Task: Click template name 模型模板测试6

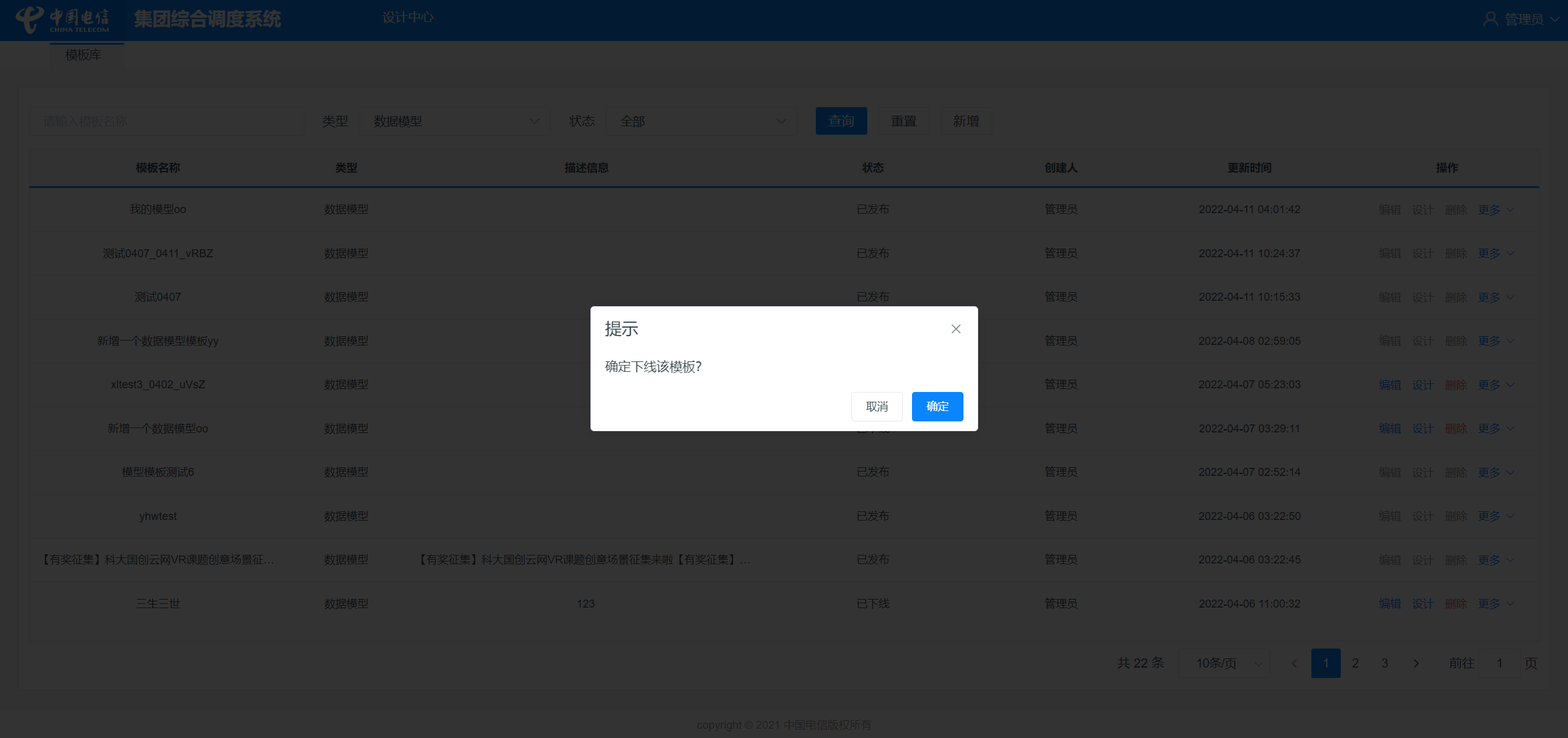Action: click(157, 472)
